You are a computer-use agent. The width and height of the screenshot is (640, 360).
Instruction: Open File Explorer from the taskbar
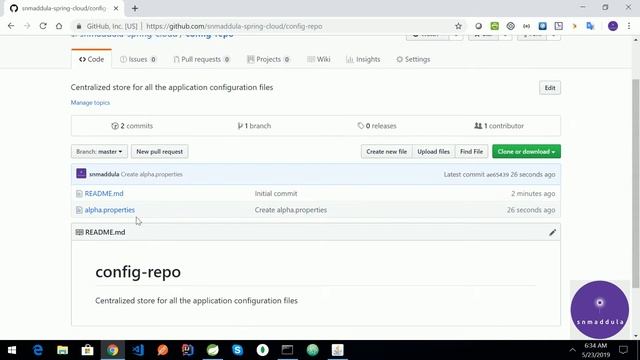pyautogui.click(x=62, y=350)
